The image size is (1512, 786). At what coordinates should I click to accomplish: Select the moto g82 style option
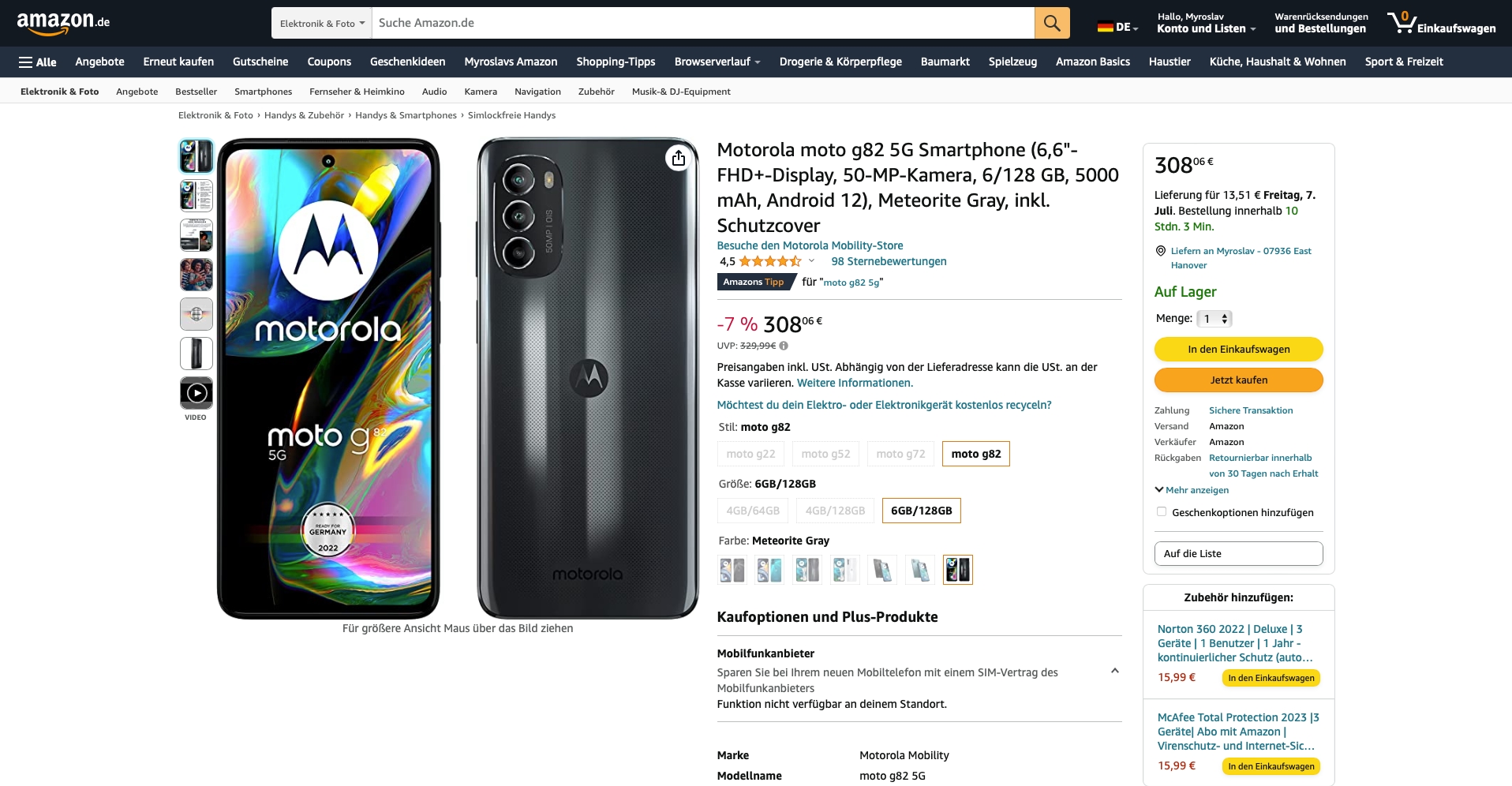975,454
